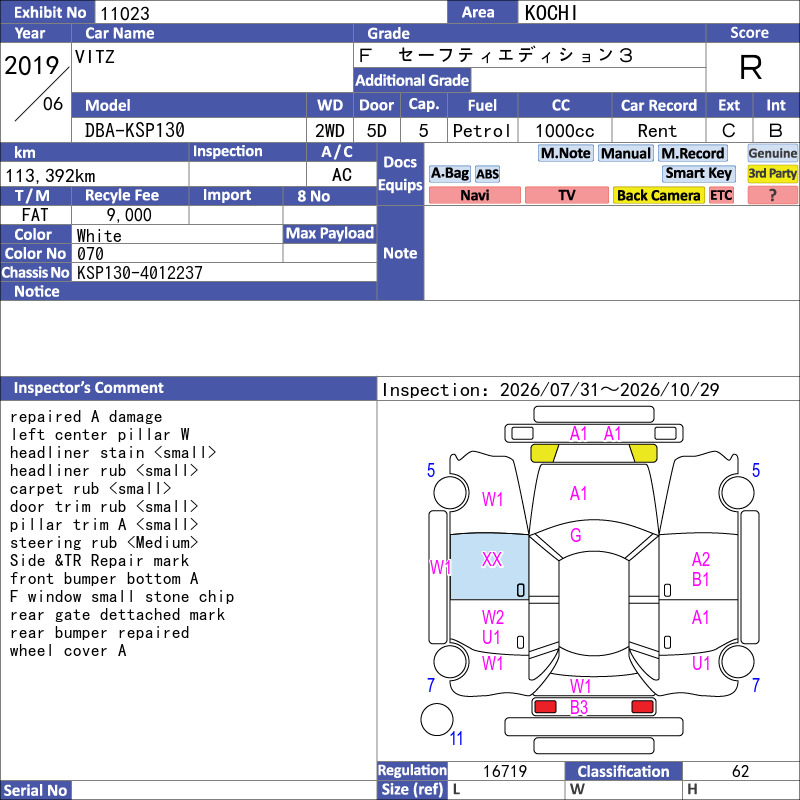Image resolution: width=800 pixels, height=800 pixels.
Task: Click the area value KOCHI
Action: click(x=551, y=13)
